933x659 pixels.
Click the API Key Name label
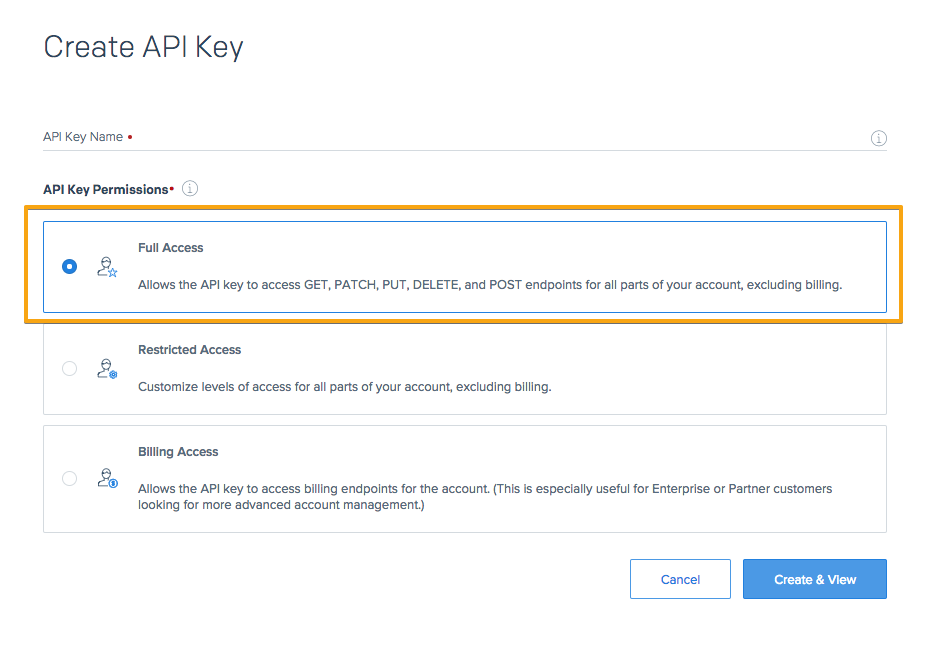pos(83,137)
